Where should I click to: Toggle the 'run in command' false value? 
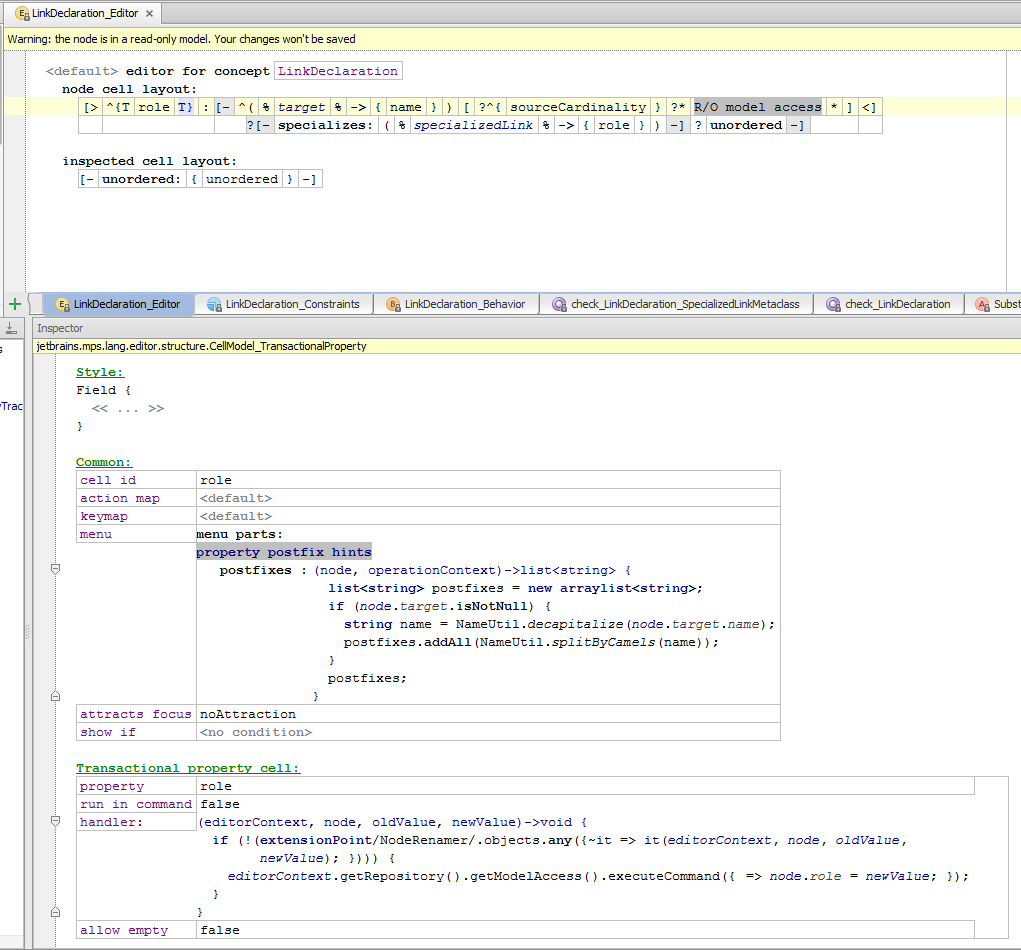(x=218, y=804)
